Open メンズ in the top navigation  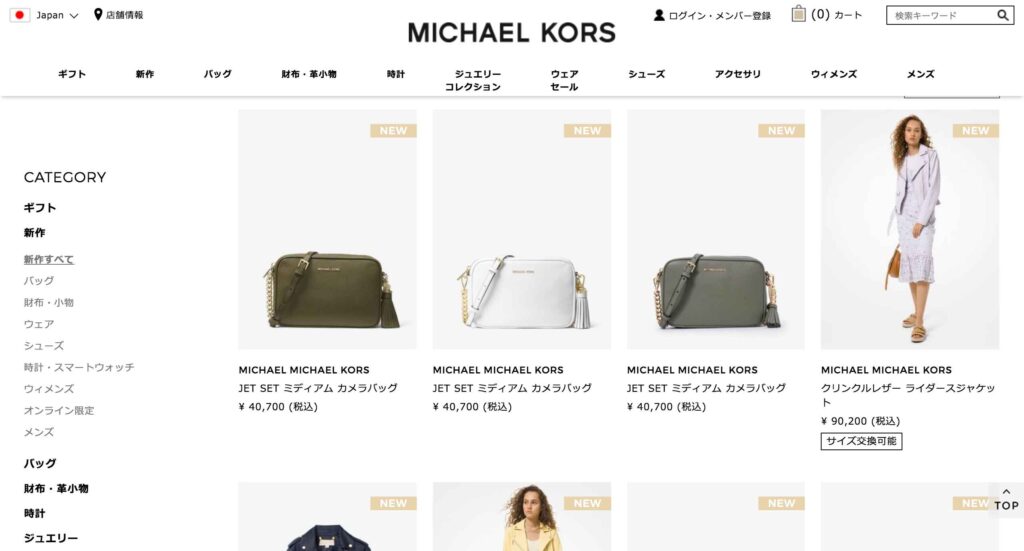[920, 74]
